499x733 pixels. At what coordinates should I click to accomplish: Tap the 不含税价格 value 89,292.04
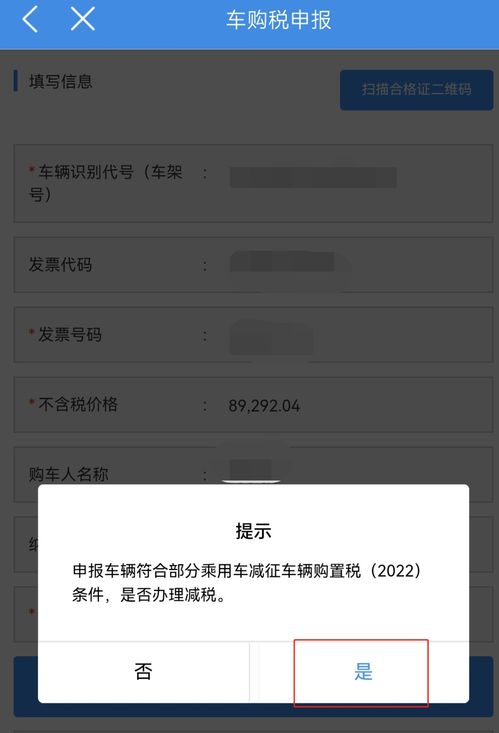[x=264, y=406]
